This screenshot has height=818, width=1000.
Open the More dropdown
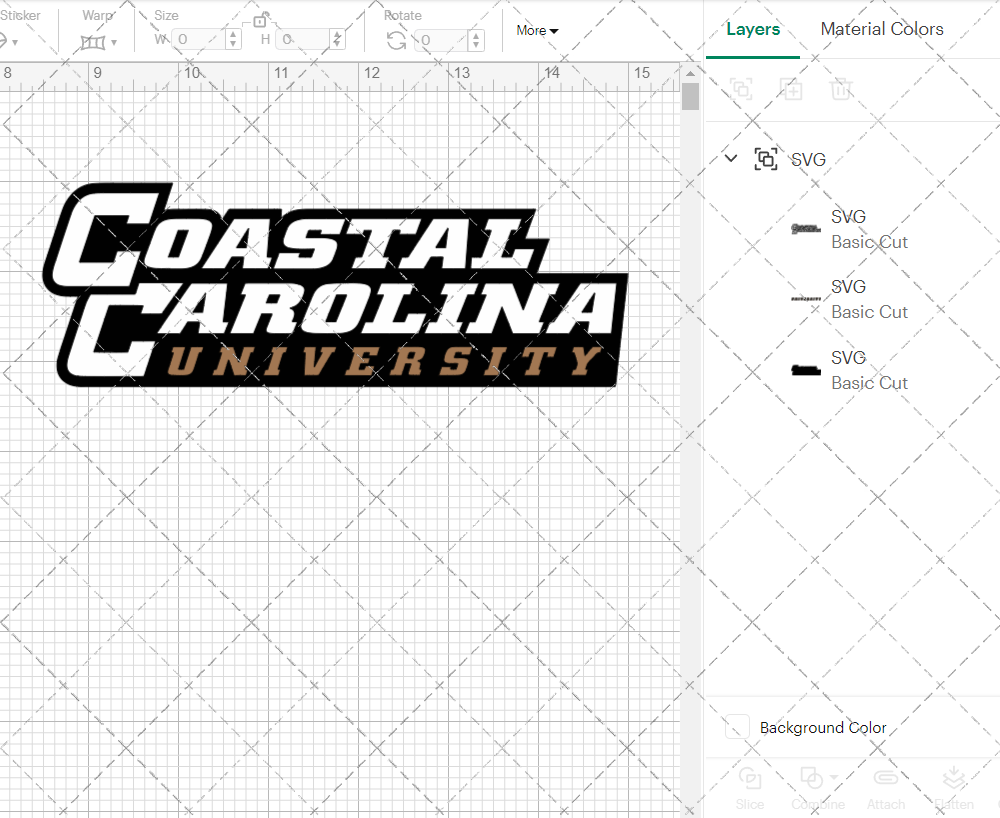point(537,31)
